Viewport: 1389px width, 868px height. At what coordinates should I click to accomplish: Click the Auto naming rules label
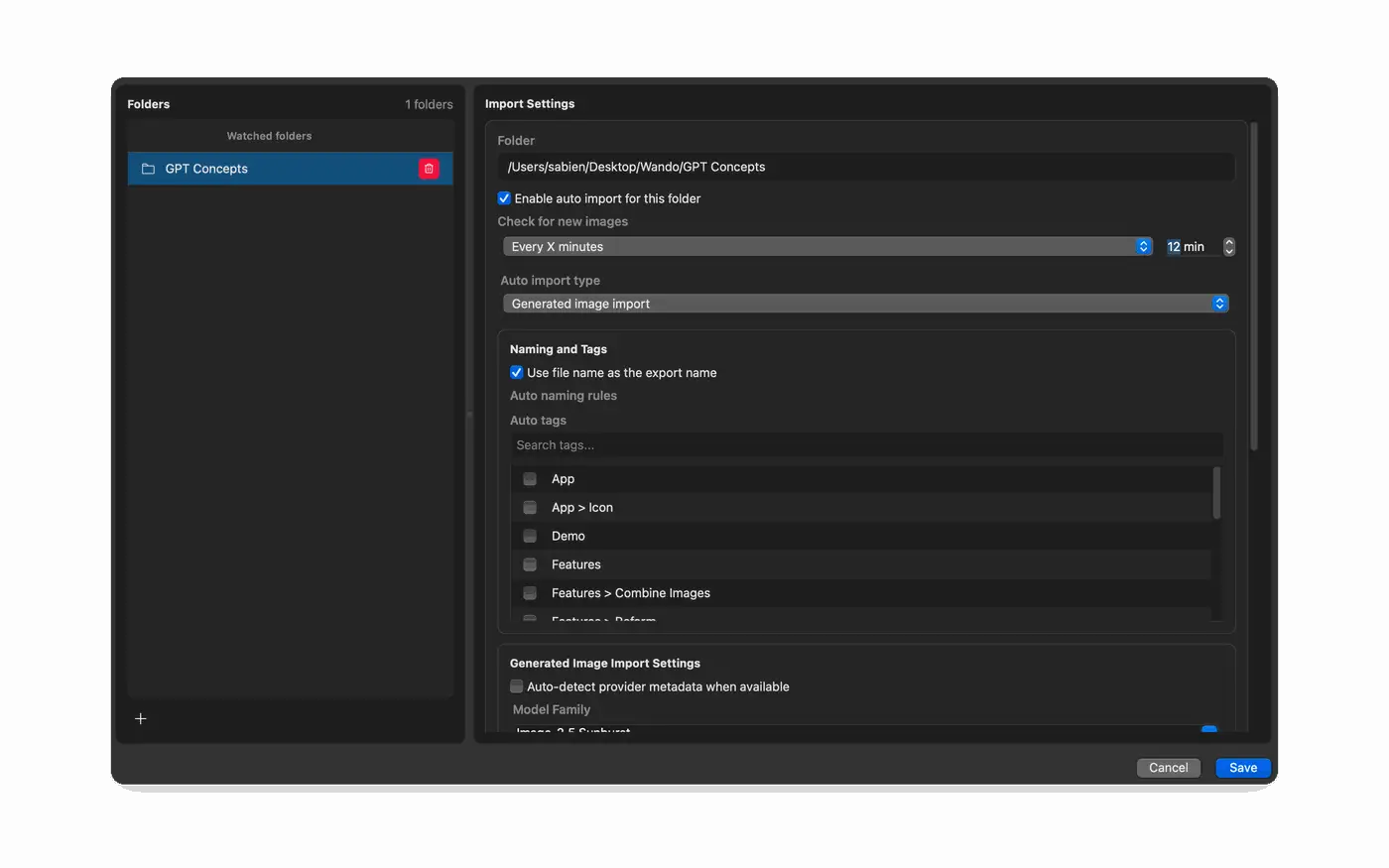[564, 396]
